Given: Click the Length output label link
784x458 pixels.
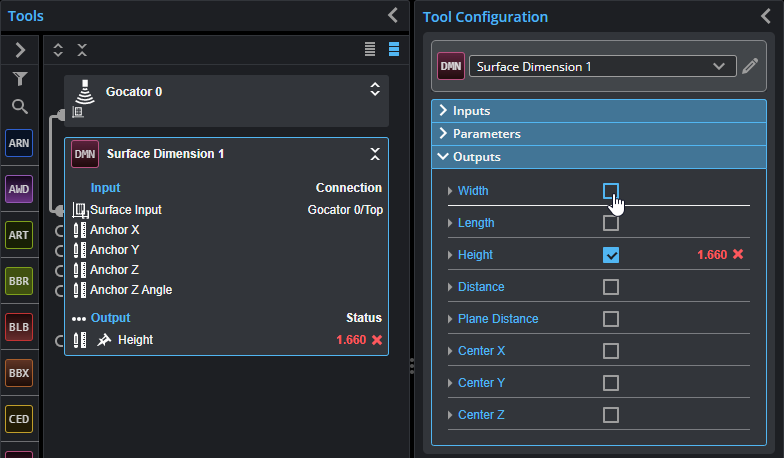Looking at the screenshot, I should (x=476, y=223).
